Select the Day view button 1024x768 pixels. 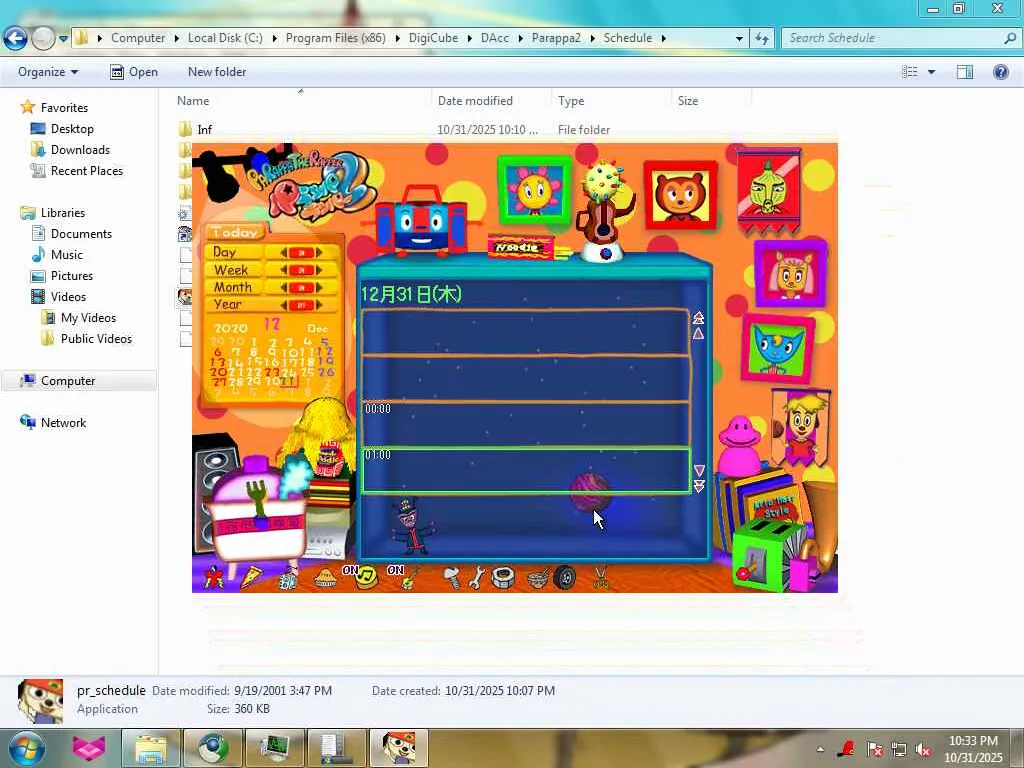tap(235, 252)
